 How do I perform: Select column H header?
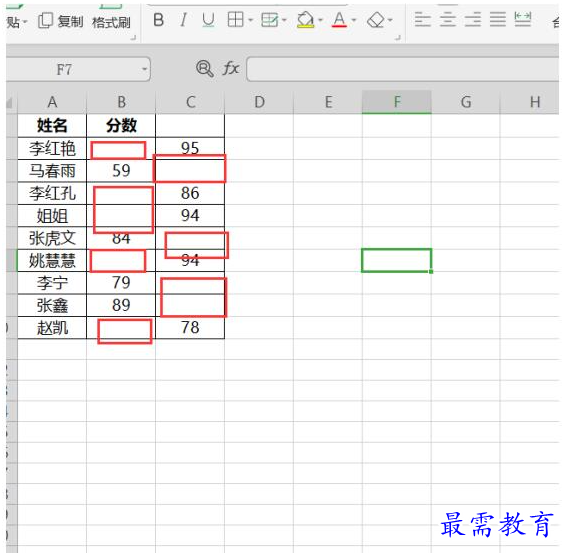click(x=530, y=102)
